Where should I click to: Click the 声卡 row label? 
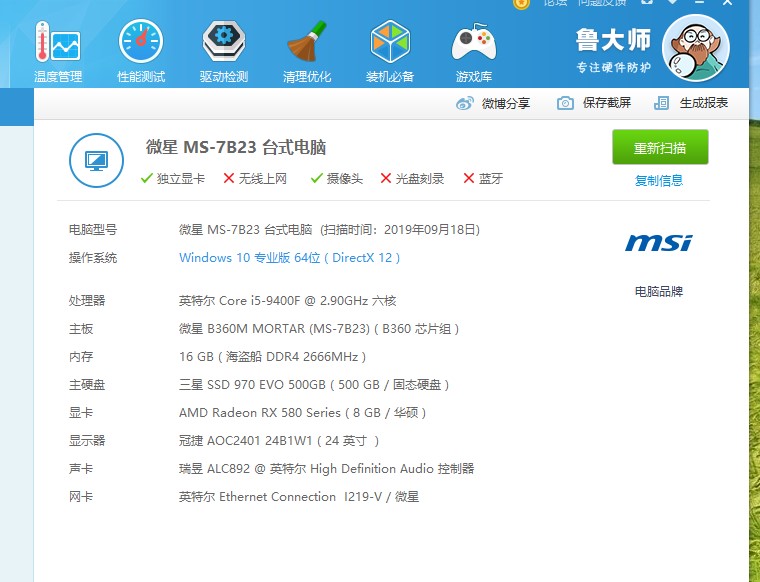[x=80, y=469]
